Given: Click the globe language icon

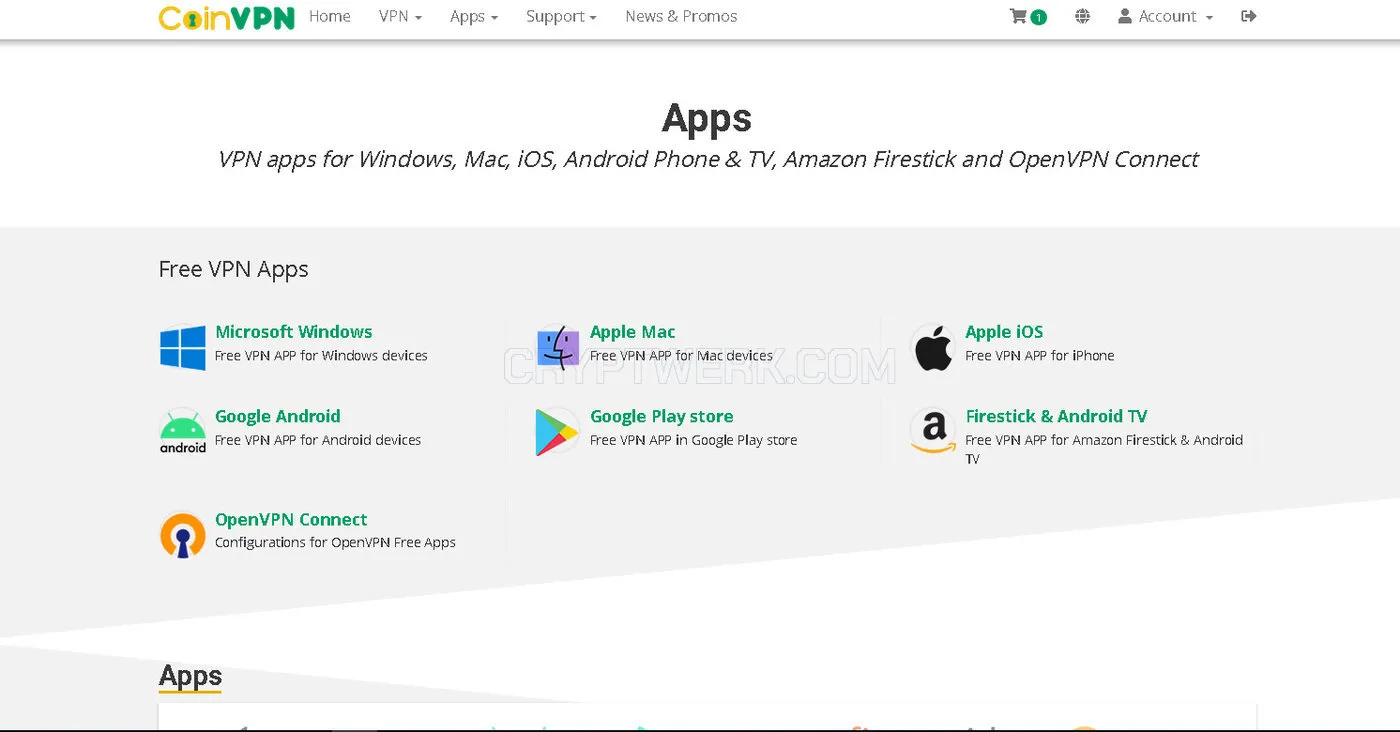Looking at the screenshot, I should [1082, 16].
